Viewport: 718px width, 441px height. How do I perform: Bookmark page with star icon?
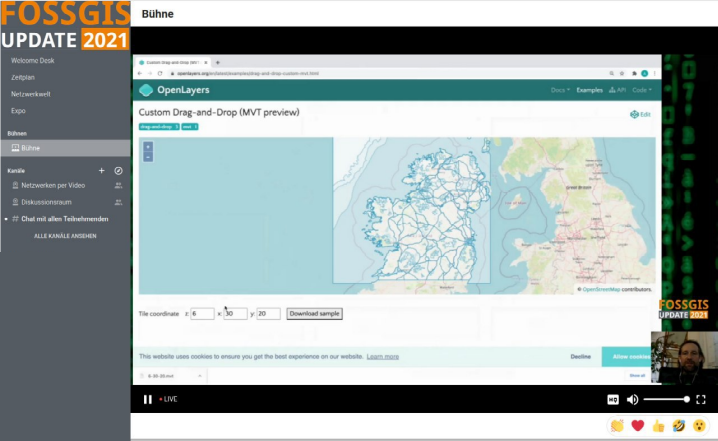click(622, 73)
